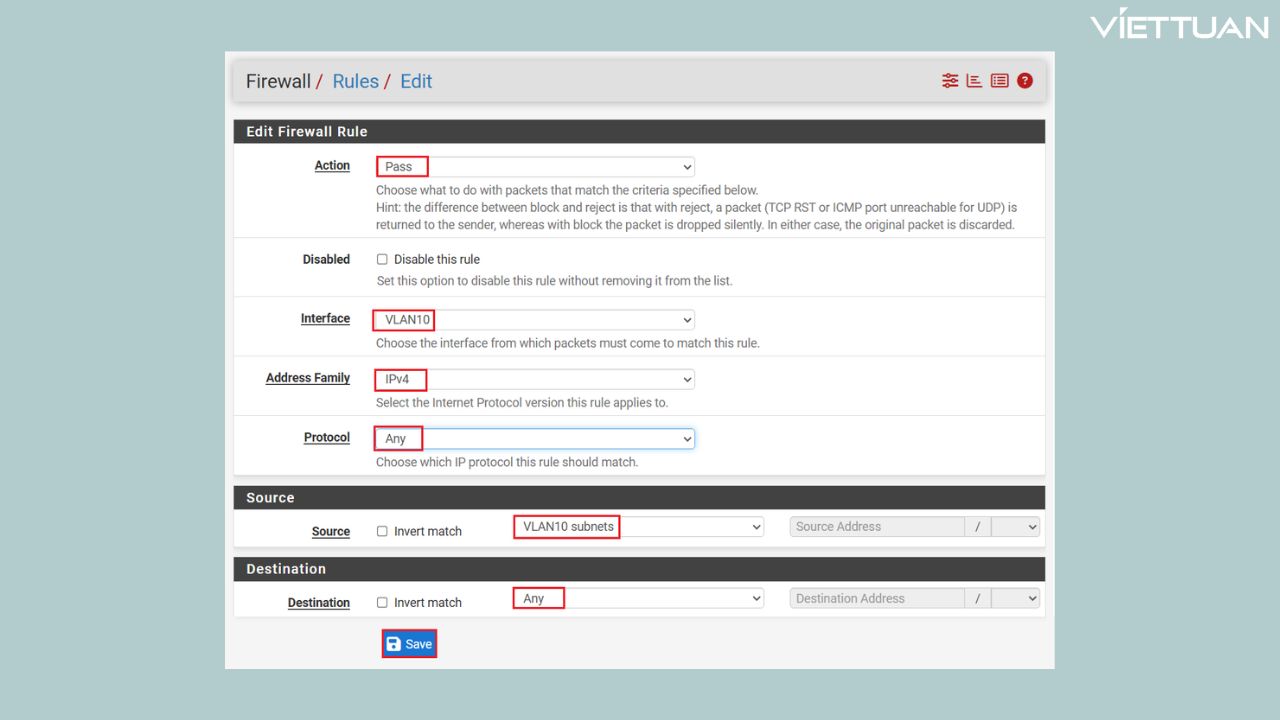Click the Edit breadcrumb link

(416, 82)
